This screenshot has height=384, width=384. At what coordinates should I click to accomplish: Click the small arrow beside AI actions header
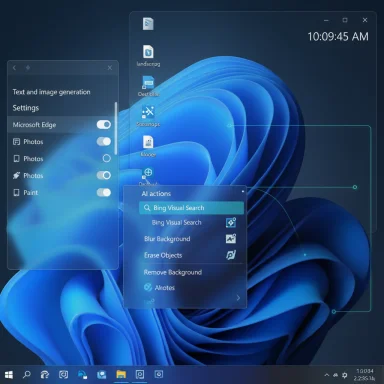[243, 191]
